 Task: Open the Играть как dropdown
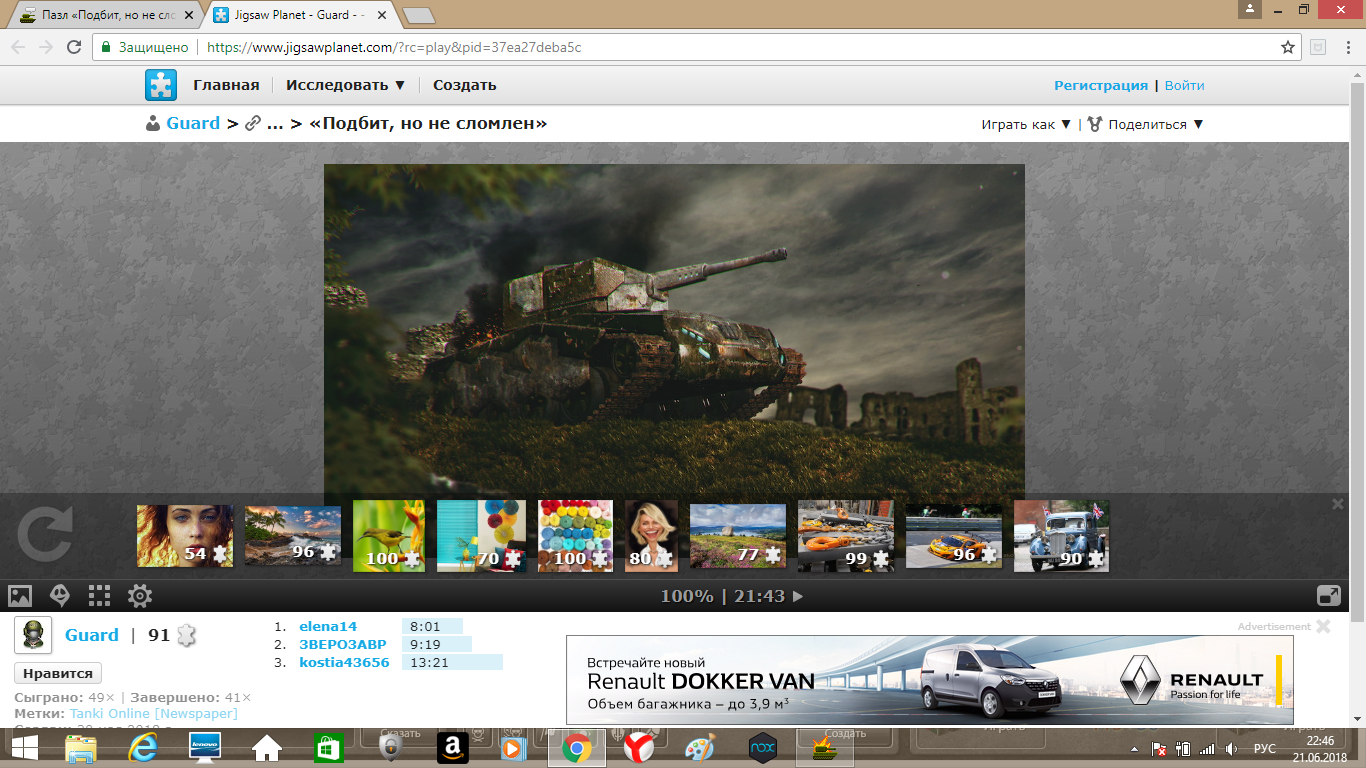(1026, 124)
